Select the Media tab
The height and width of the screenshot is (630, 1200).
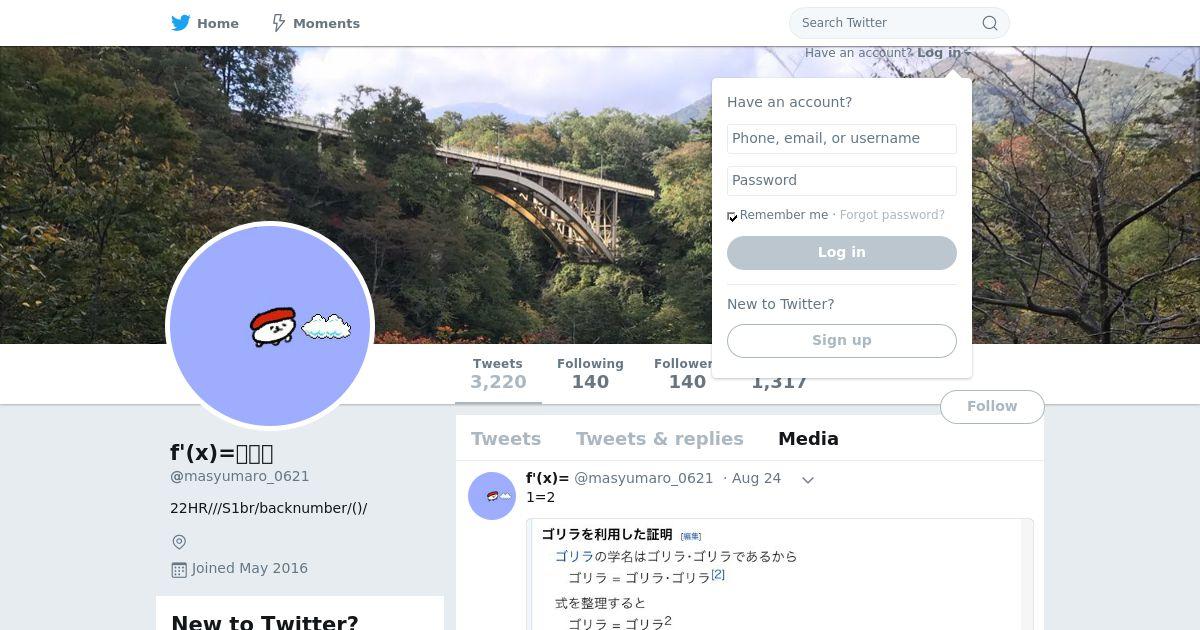pyautogui.click(x=808, y=439)
